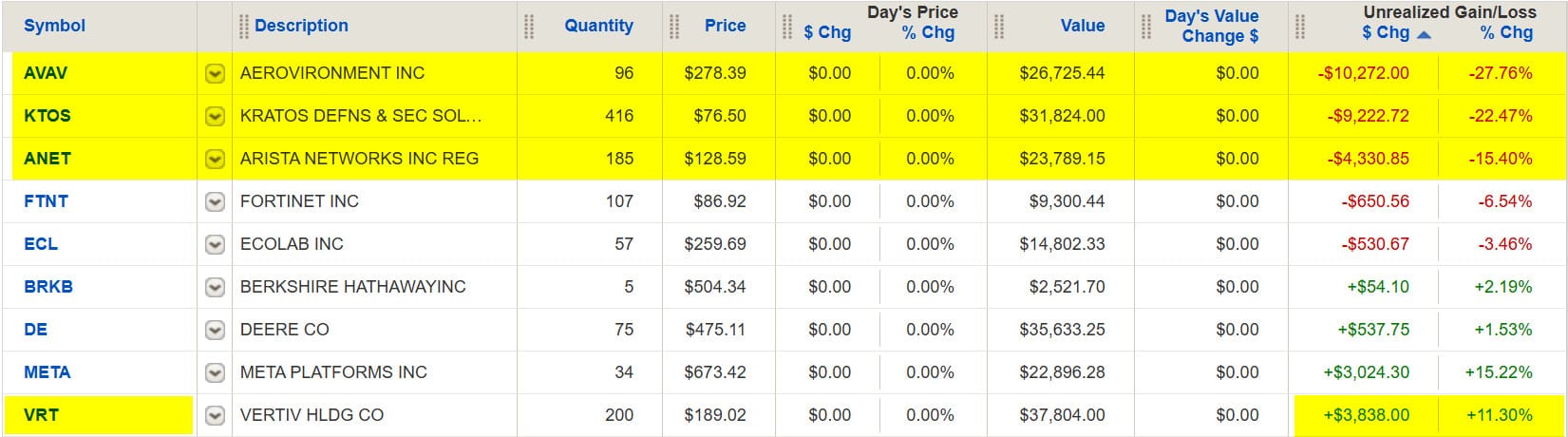The image size is (1568, 437).
Task: Open the META symbol link
Action: [x=47, y=372]
